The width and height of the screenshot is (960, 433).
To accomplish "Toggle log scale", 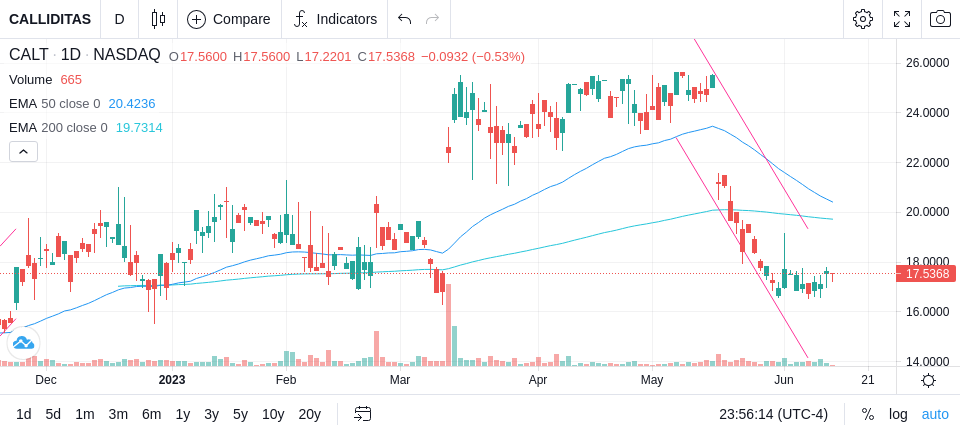I will tap(898, 414).
